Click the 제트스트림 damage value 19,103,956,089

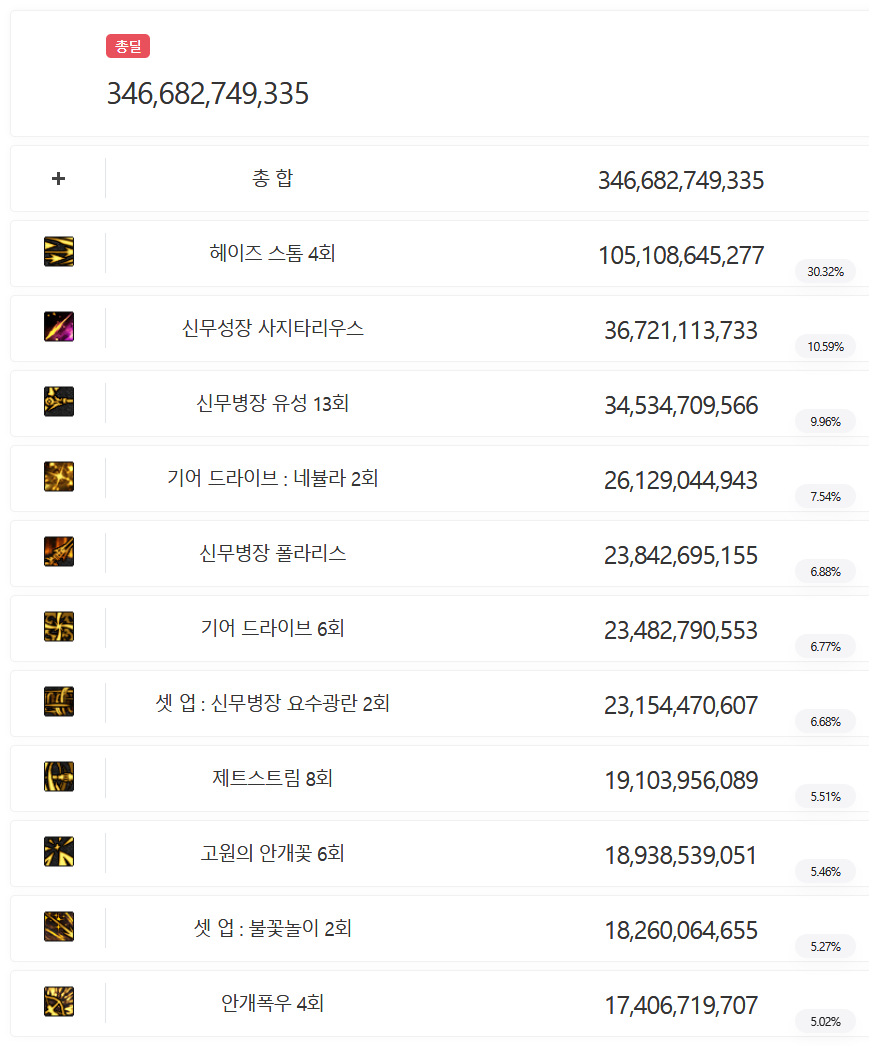(x=681, y=781)
